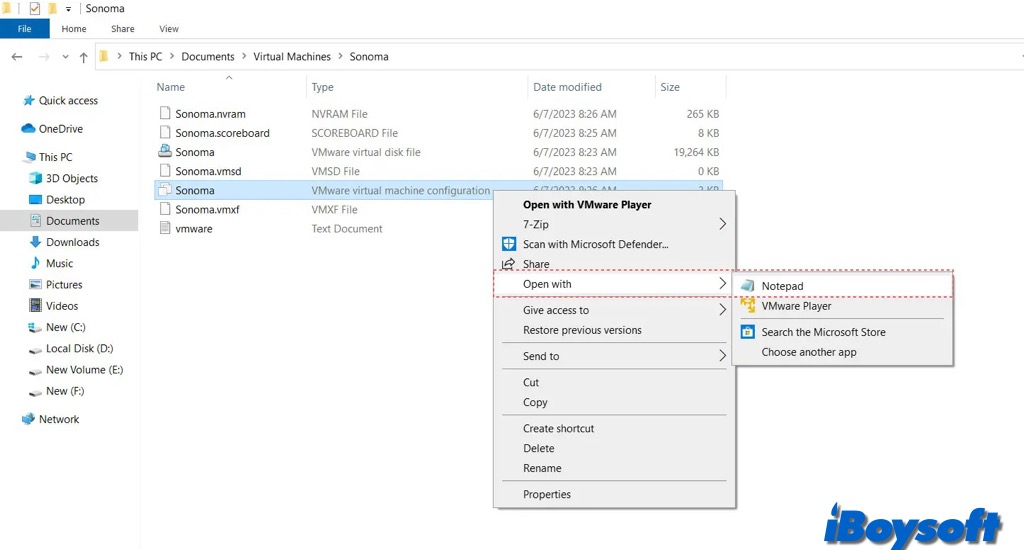
Task: Switch to the View ribbon tab
Action: (x=169, y=29)
